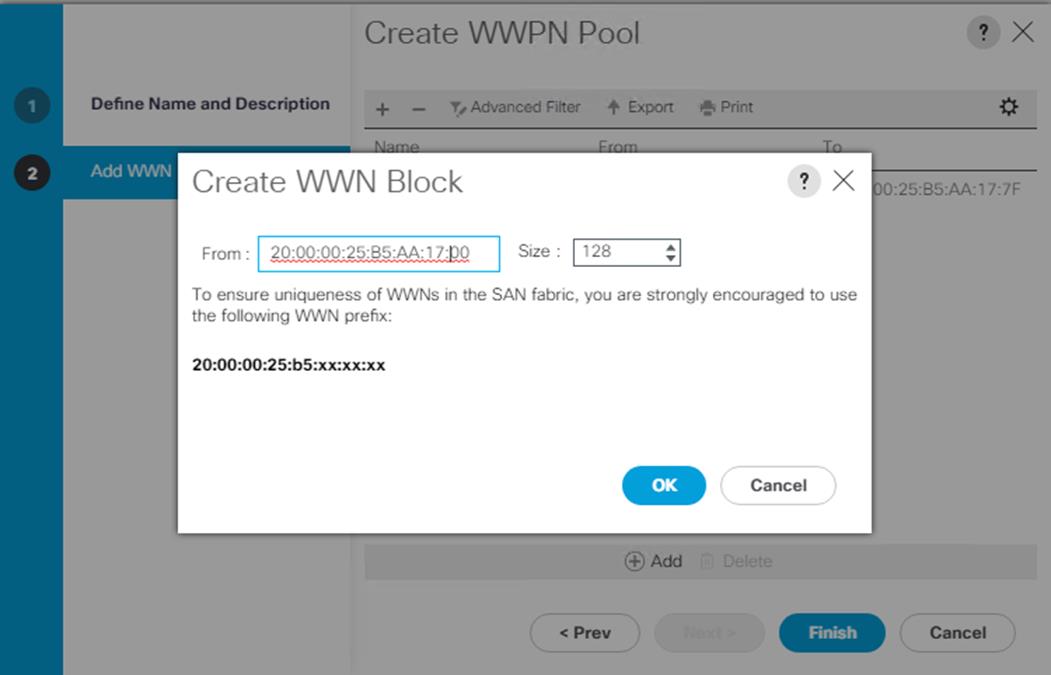Select step 1 Define Name and Description
The image size is (1051, 675).
click(x=210, y=104)
